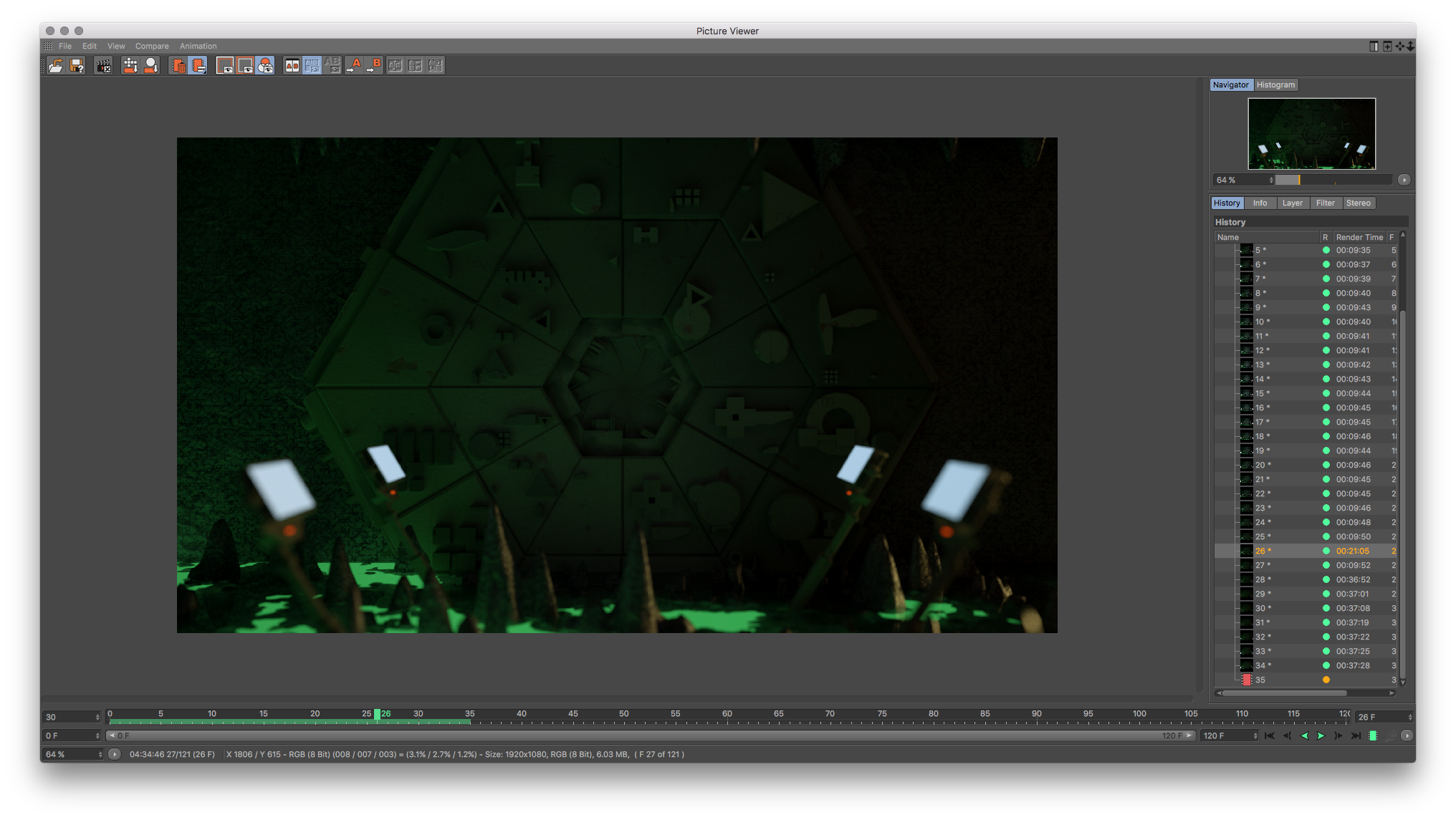Viewport: 1456px width, 820px height.
Task: Open the Compare menu
Action: (152, 46)
